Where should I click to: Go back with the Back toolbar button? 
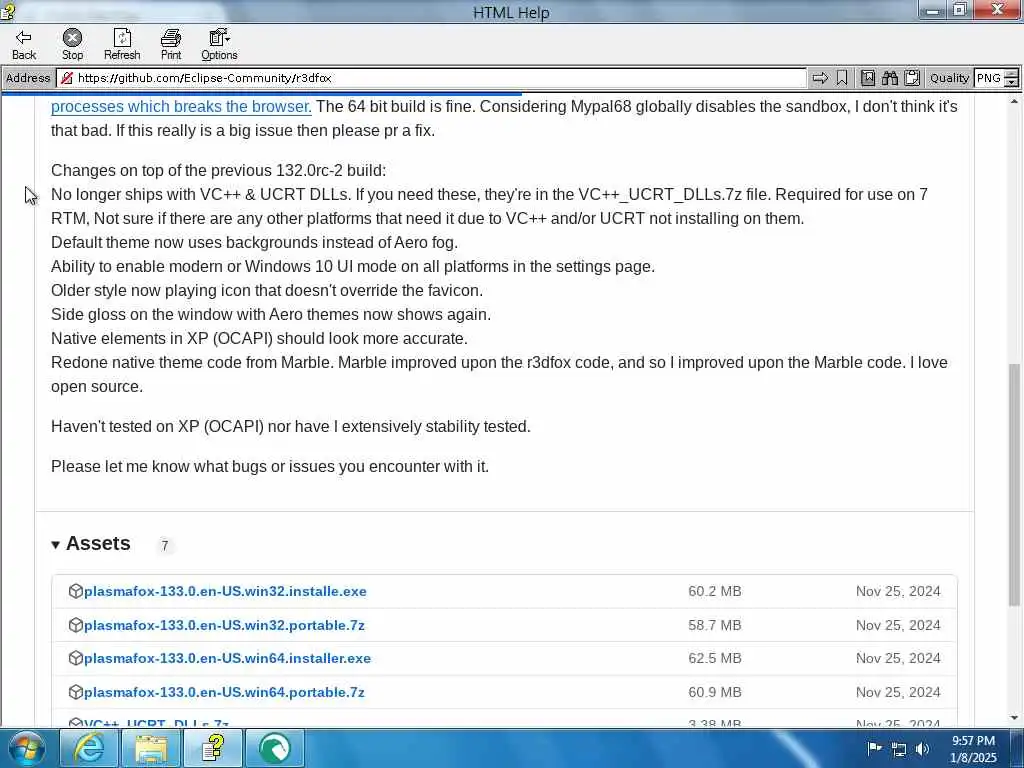[x=24, y=45]
